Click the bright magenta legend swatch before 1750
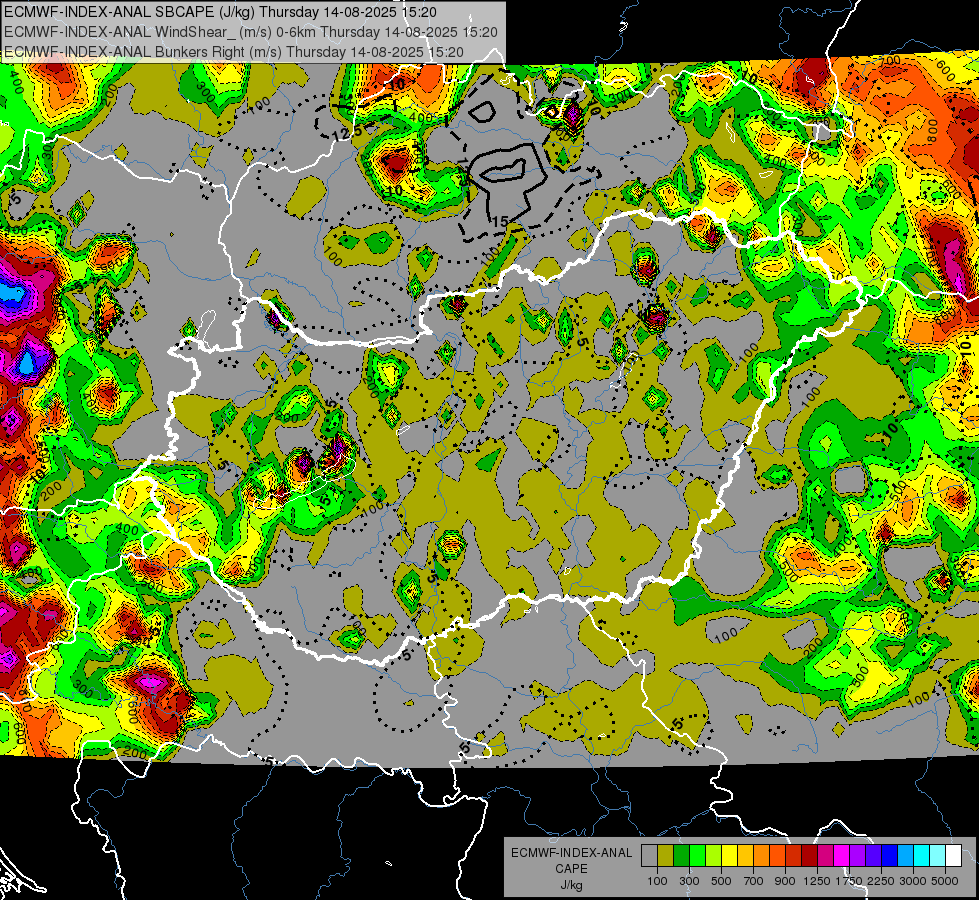979x900 pixels. tap(842, 856)
